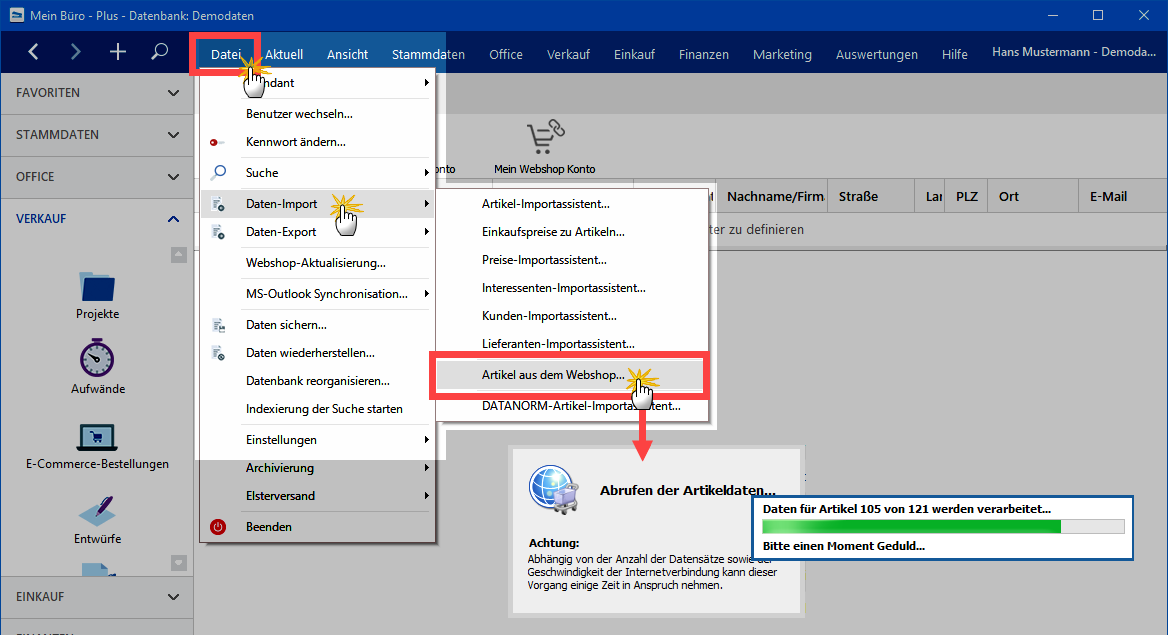
Task: Click the Kennwort ändern key icon
Action: [x=217, y=142]
